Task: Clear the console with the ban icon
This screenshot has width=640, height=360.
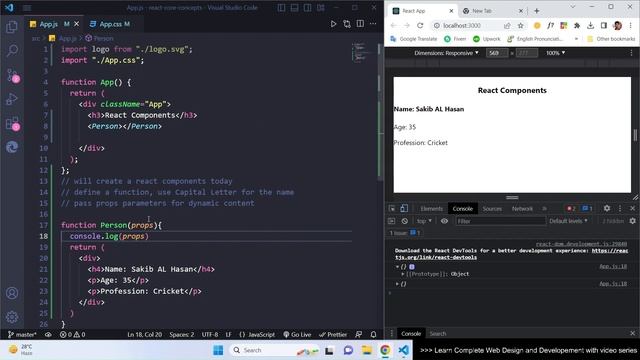Action: tap(404, 221)
